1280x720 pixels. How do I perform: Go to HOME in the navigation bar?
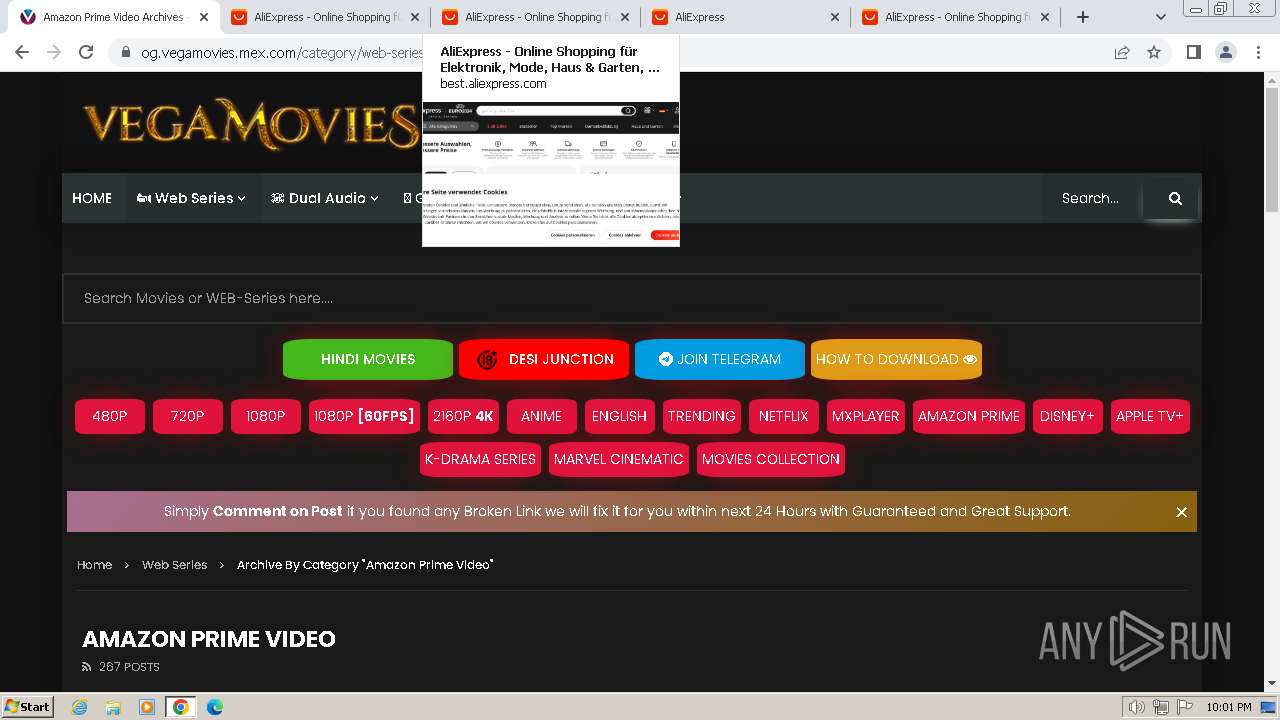pyautogui.click(x=92, y=198)
